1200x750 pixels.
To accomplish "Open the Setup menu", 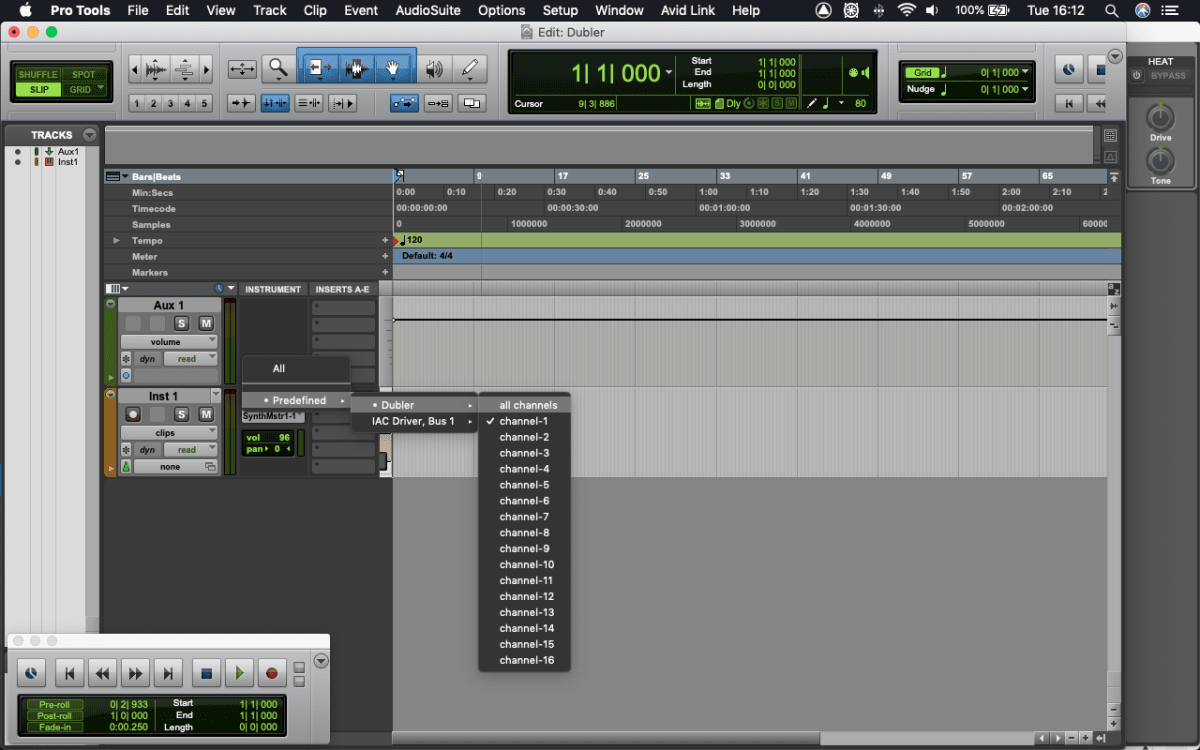I will [x=560, y=11].
